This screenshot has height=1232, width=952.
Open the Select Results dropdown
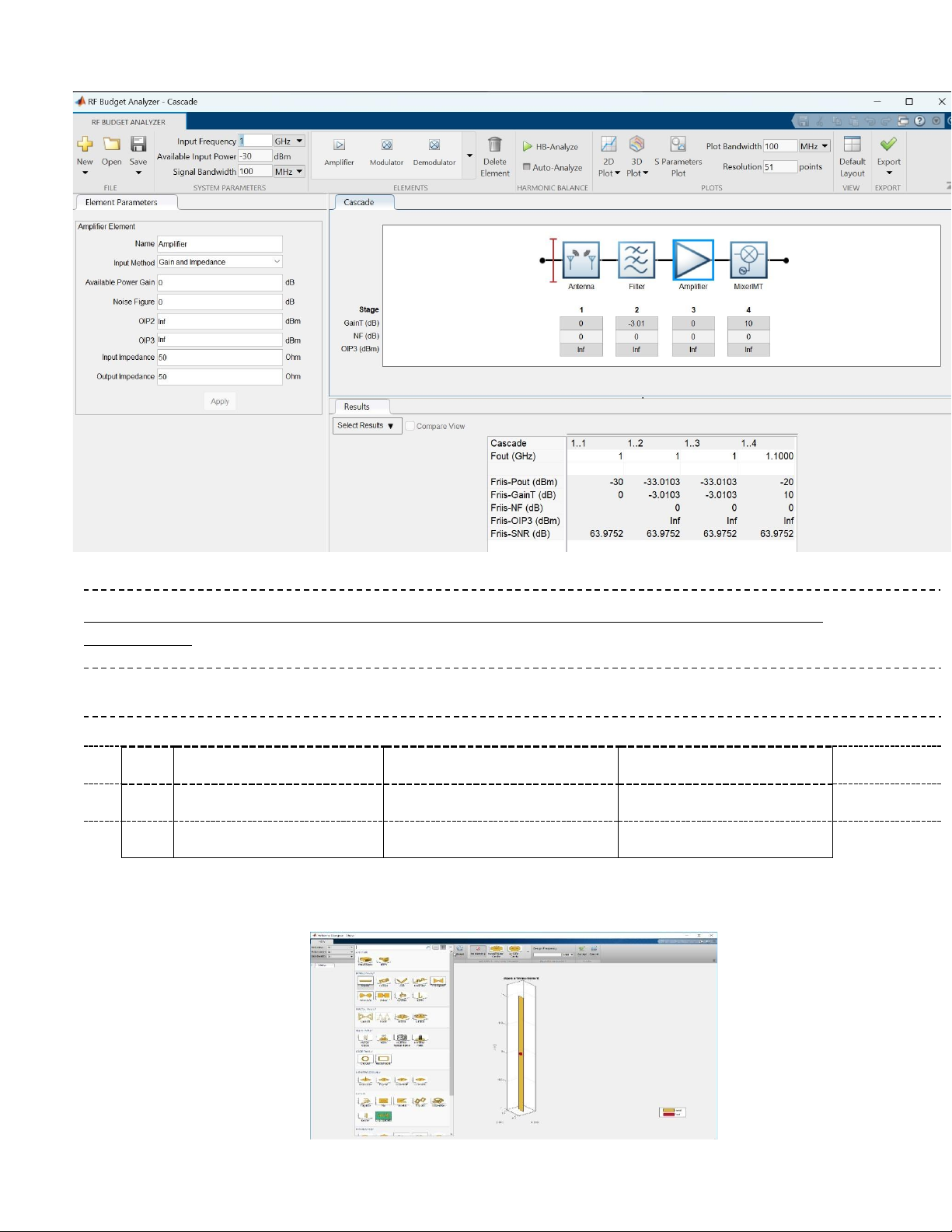[x=366, y=426]
